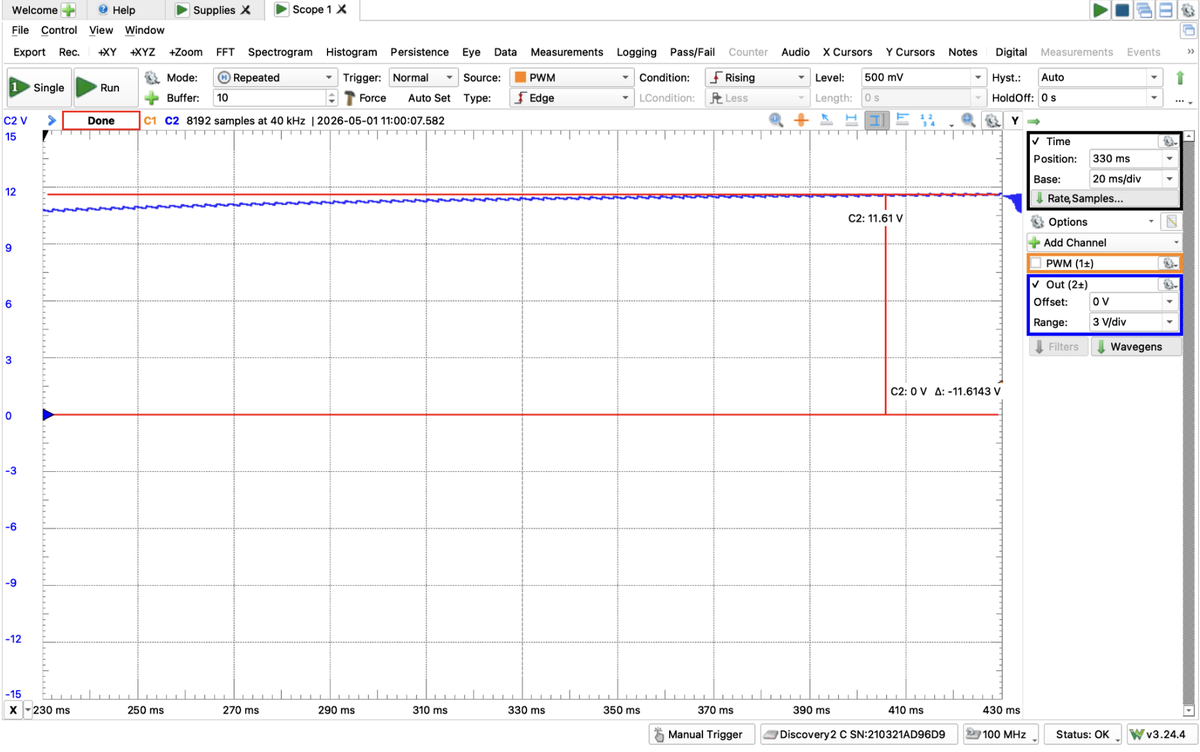The width and height of the screenshot is (1200, 752).
Task: Open the Out channel gear menu
Action: coord(1168,284)
